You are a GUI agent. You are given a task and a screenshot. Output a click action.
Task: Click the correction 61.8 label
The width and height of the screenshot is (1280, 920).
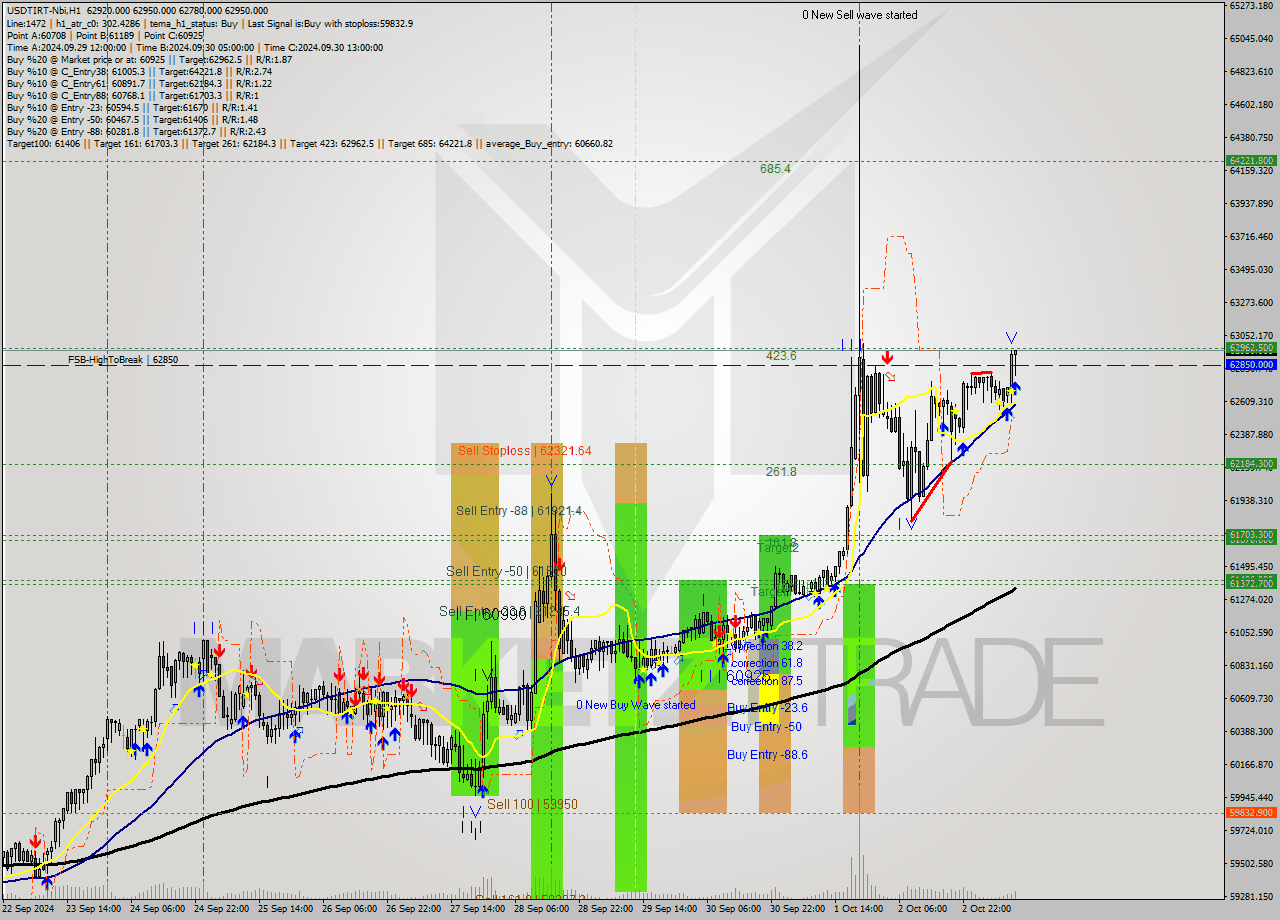[x=766, y=663]
